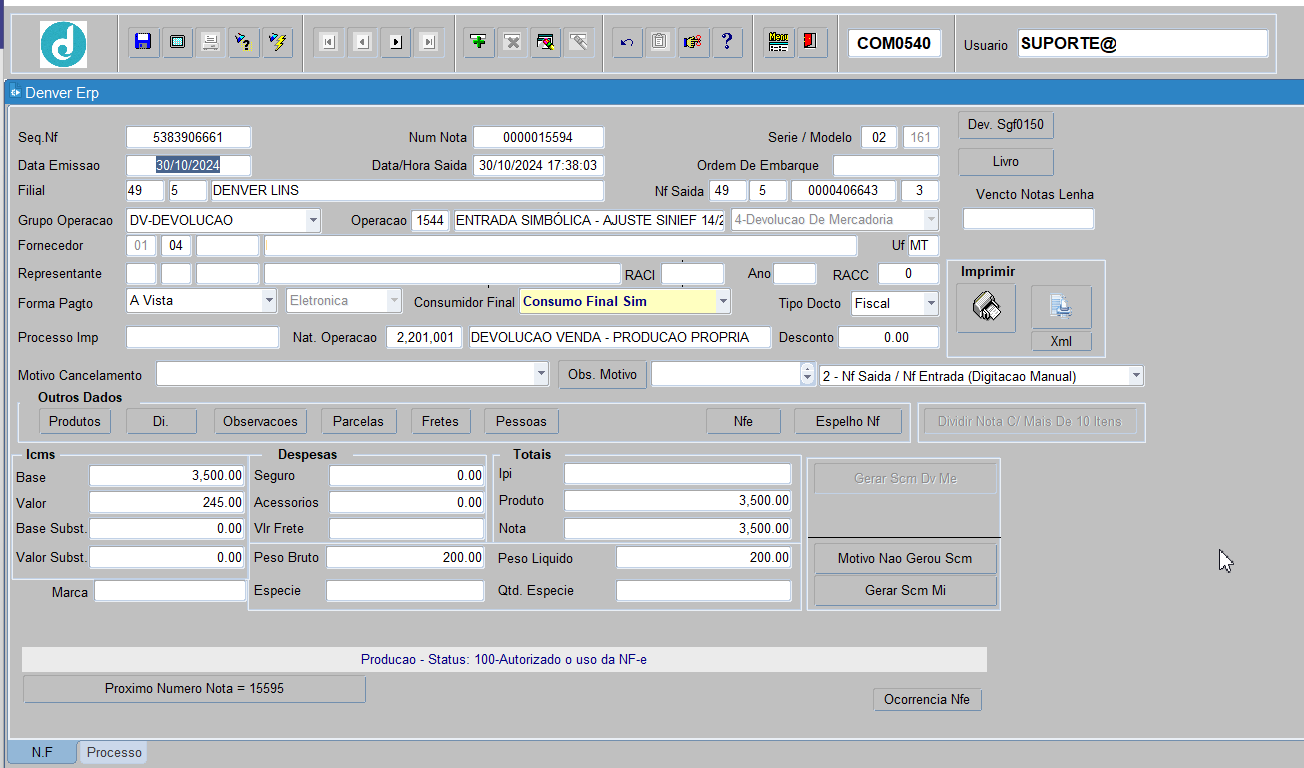This screenshot has width=1304, height=768.
Task: Click the Ordem De Embarque field
Action: coord(886,165)
